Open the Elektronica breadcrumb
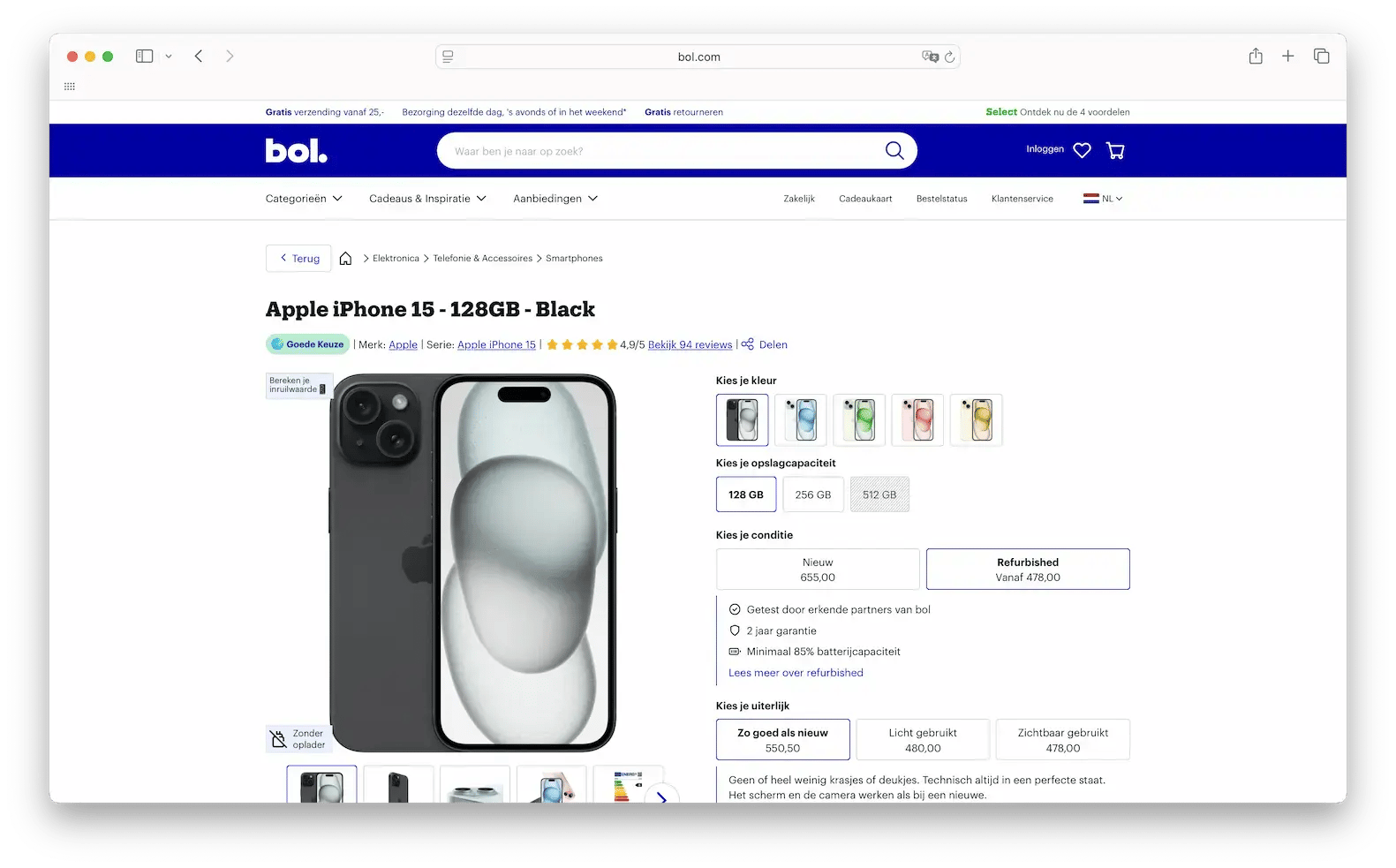Viewport: 1396px width, 868px height. click(x=396, y=259)
